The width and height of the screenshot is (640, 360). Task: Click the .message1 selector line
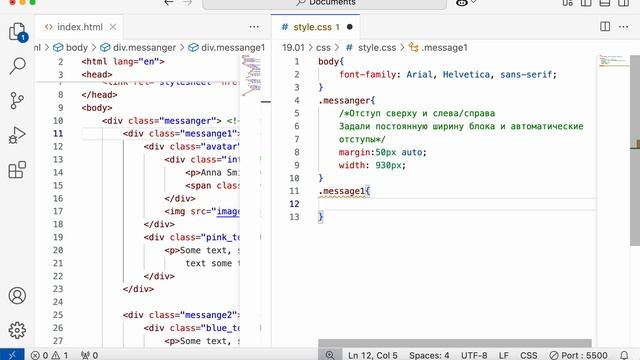click(x=344, y=191)
